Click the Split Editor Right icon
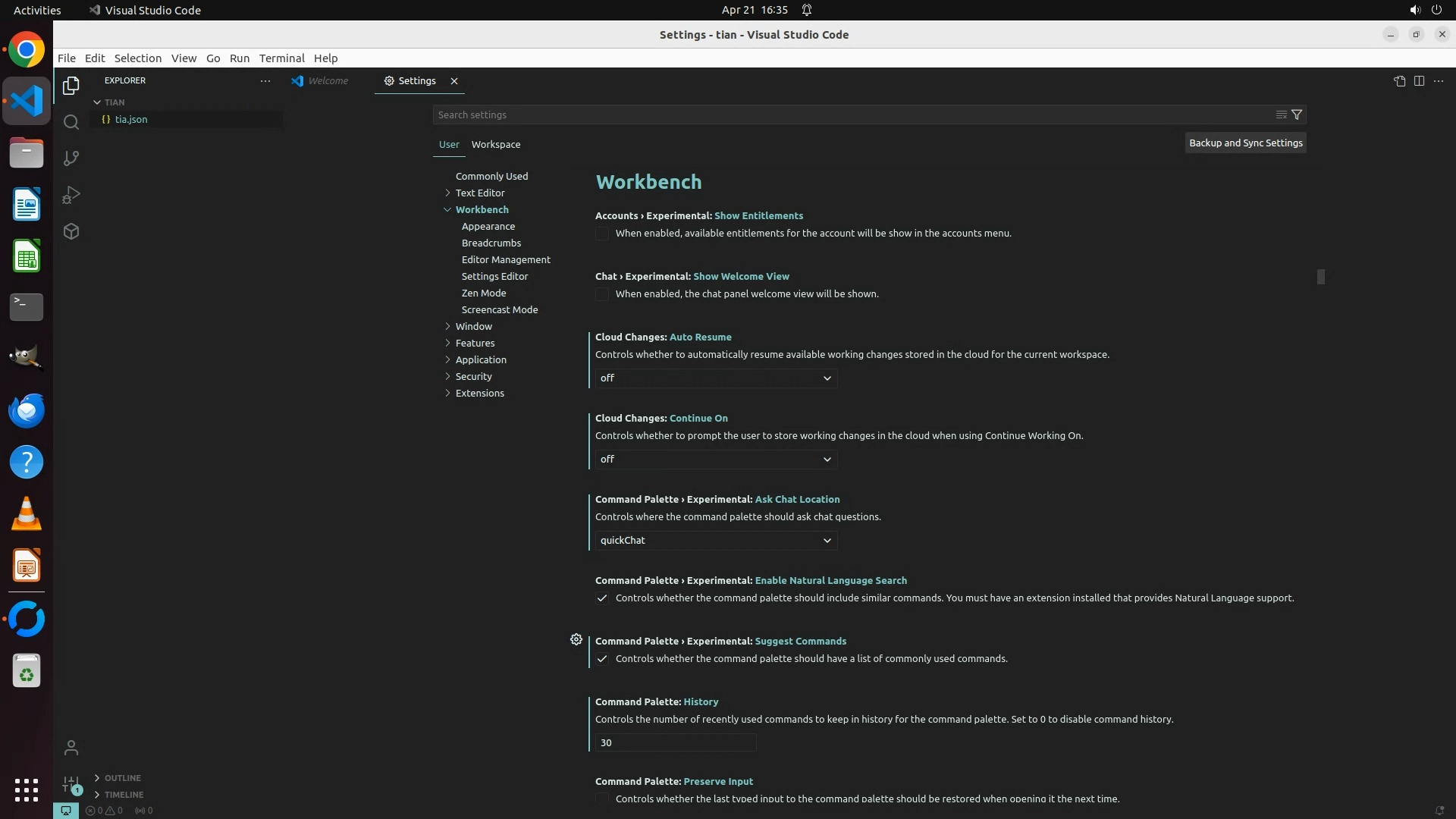This screenshot has width=1456, height=819. 1419,81
